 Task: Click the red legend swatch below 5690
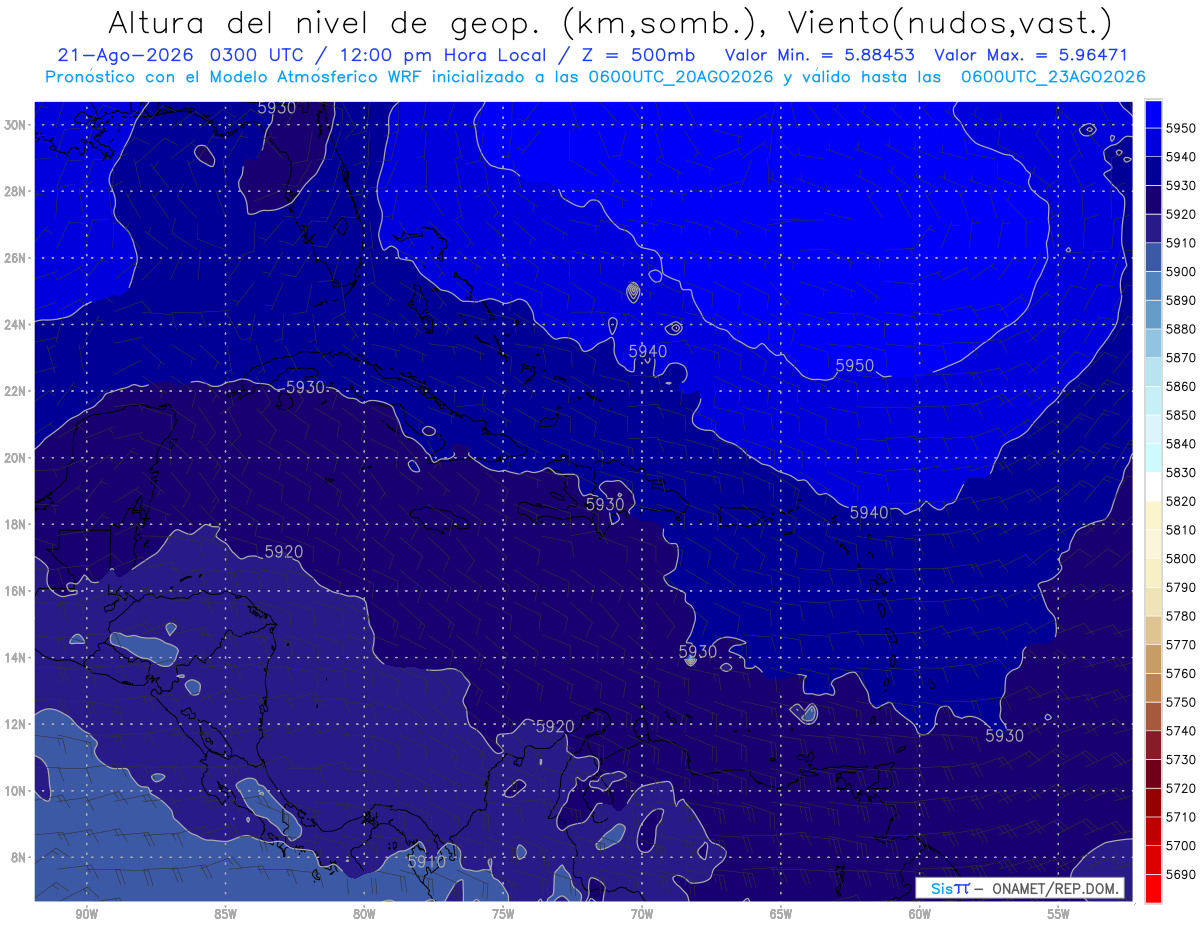(x=1153, y=888)
